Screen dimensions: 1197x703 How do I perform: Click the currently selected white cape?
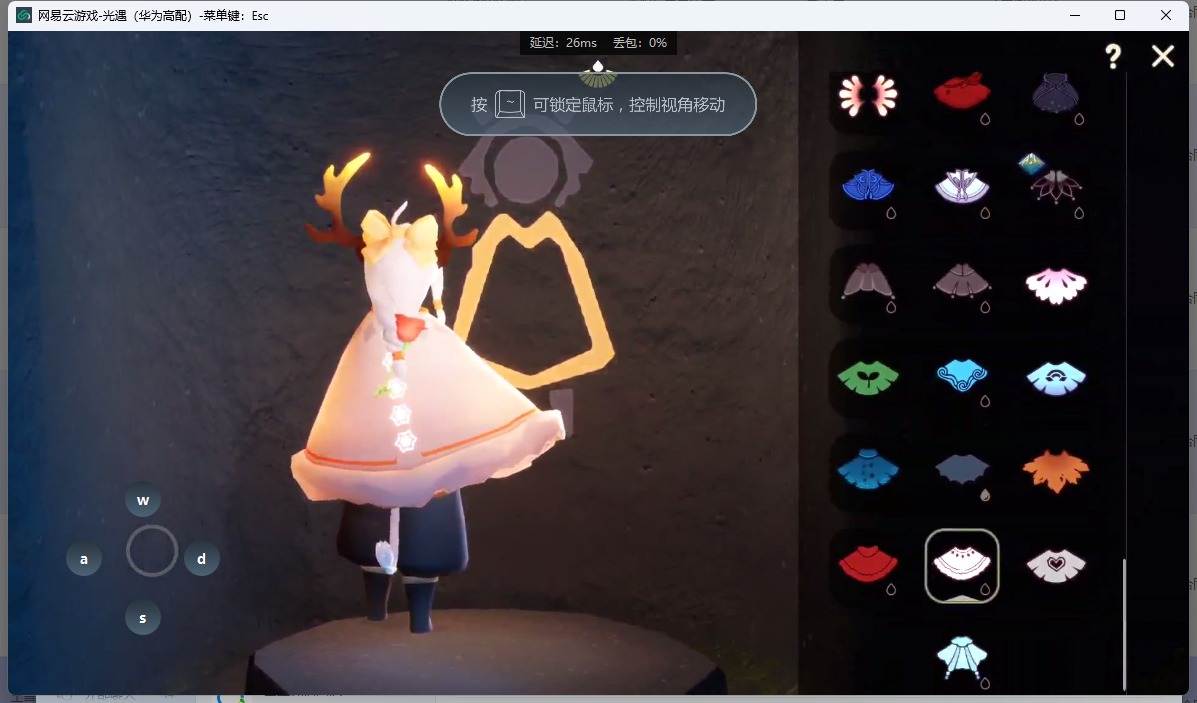pyautogui.click(x=962, y=565)
